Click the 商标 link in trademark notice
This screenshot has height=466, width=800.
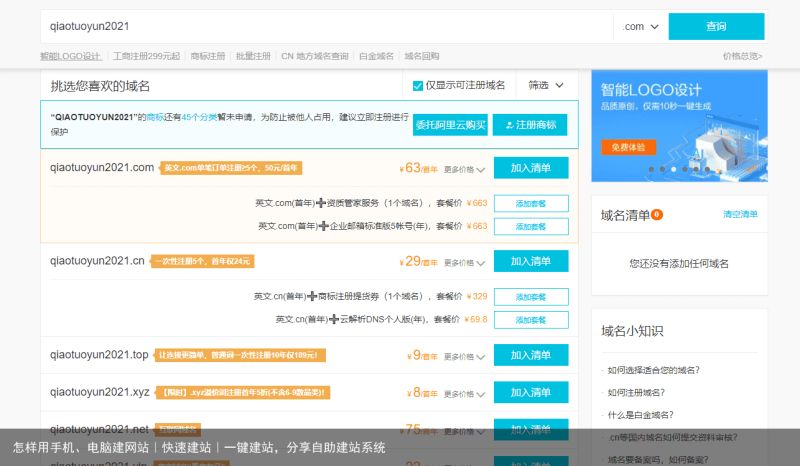click(x=155, y=117)
